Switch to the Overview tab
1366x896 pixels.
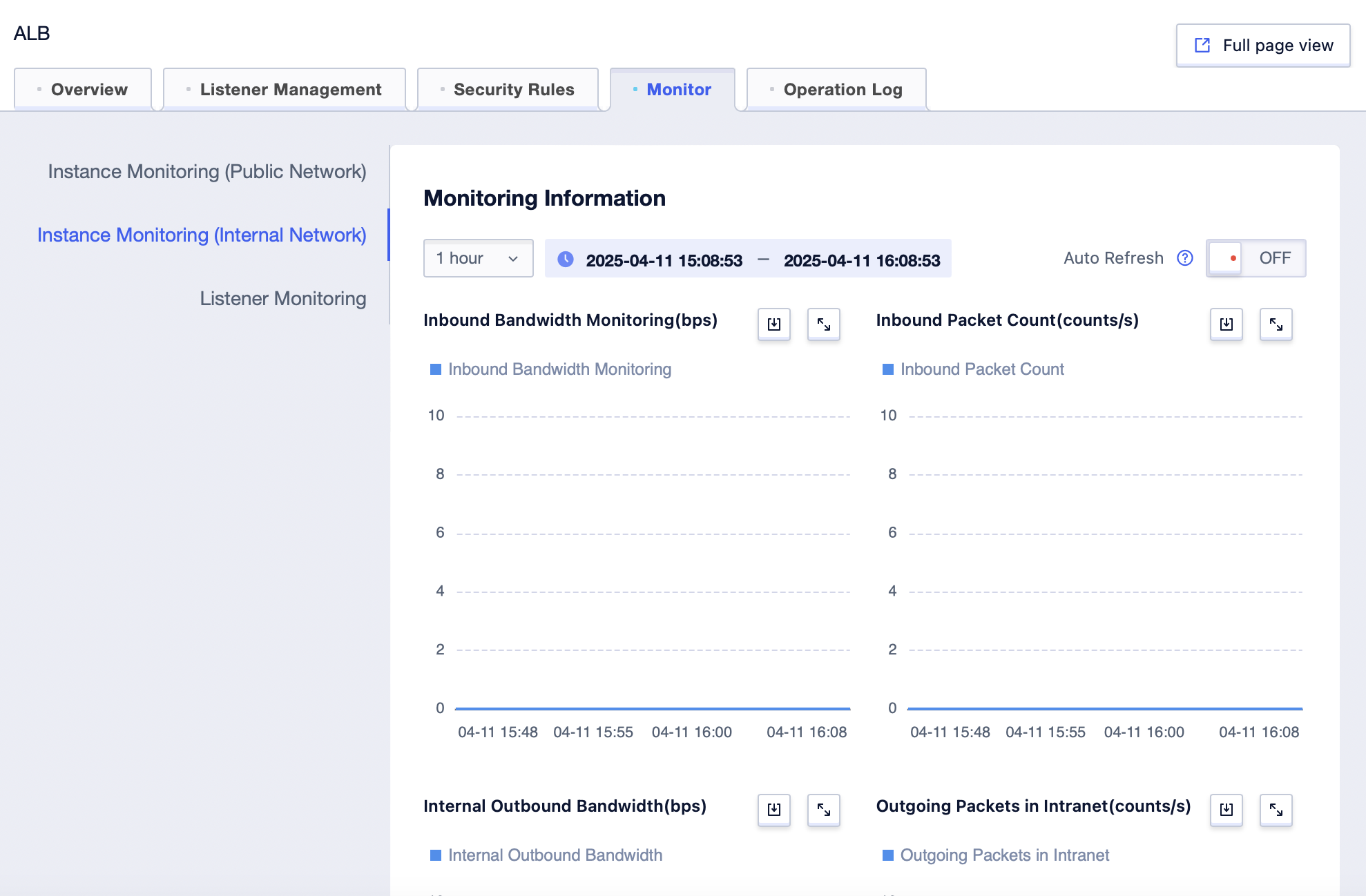(83, 89)
